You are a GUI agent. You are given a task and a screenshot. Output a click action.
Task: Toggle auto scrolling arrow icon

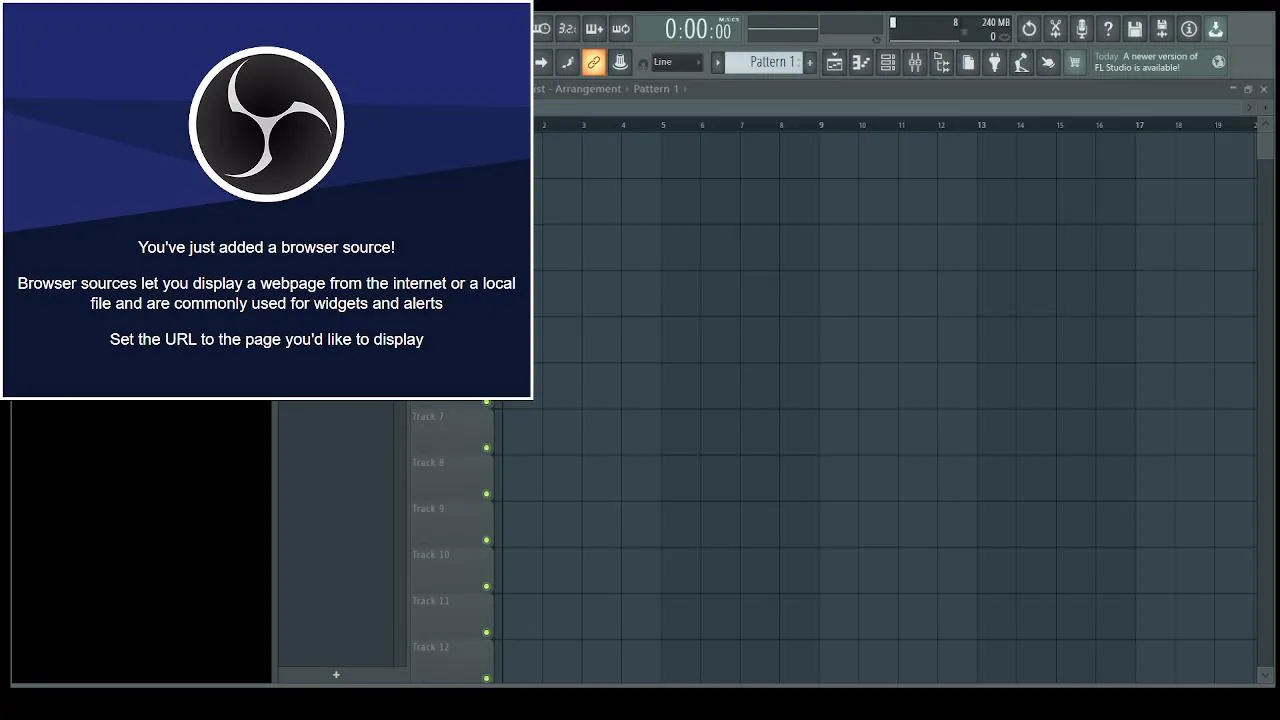point(541,62)
